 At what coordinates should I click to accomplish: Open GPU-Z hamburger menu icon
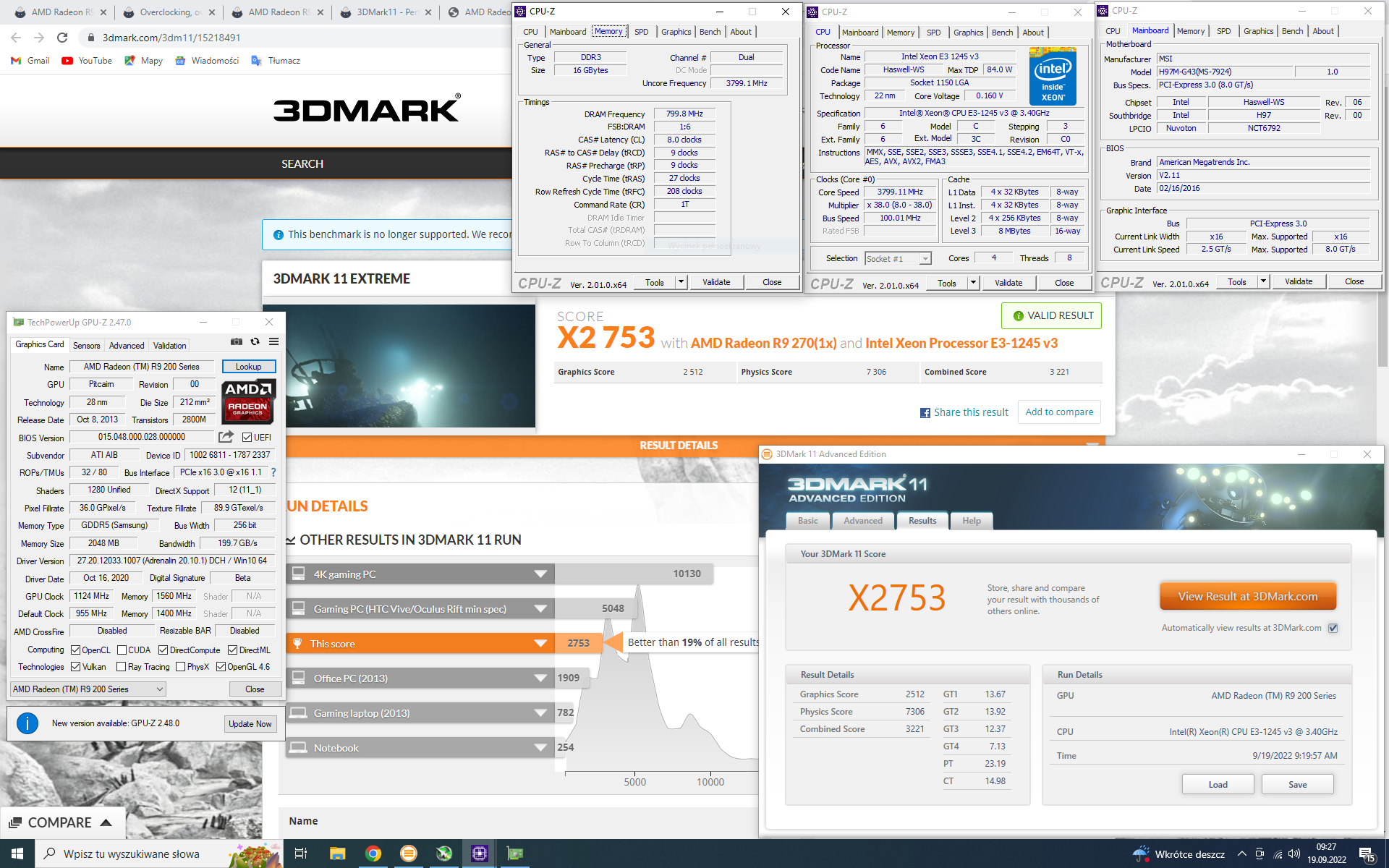pos(273,341)
